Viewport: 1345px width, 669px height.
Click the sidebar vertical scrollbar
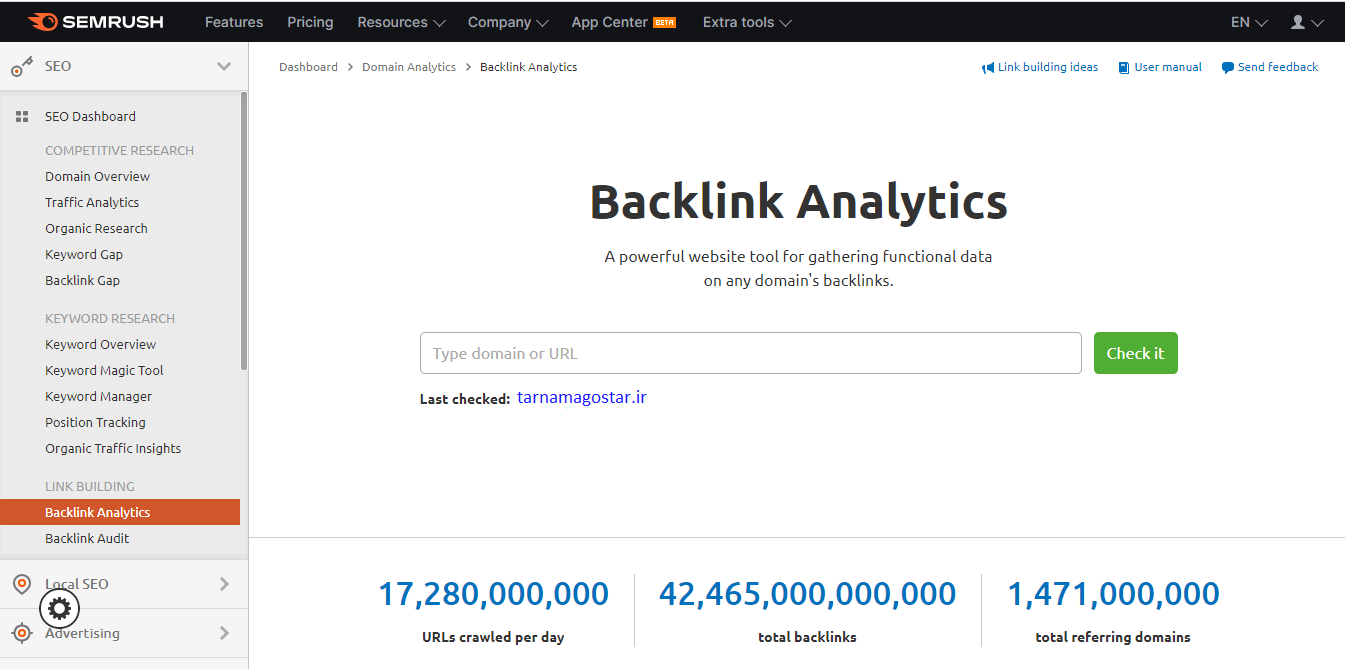[x=243, y=232]
